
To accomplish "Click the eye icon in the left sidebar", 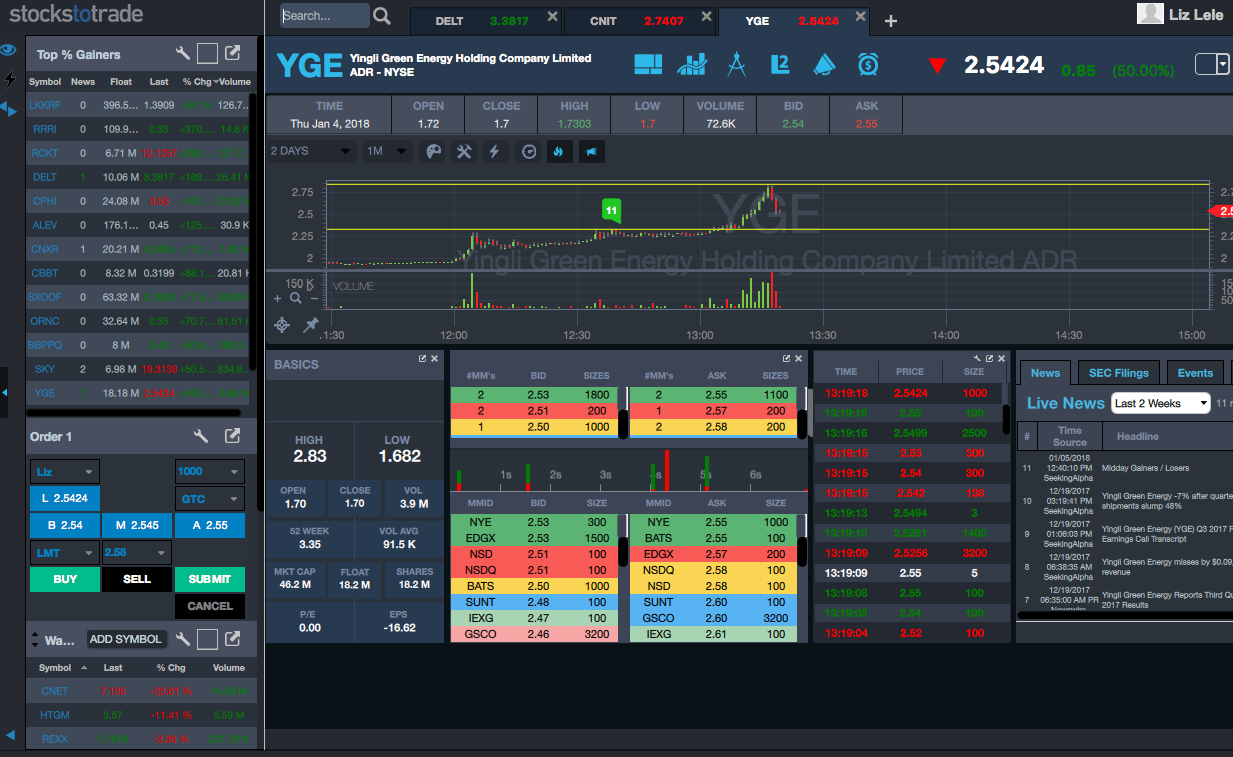I will click(8, 49).
